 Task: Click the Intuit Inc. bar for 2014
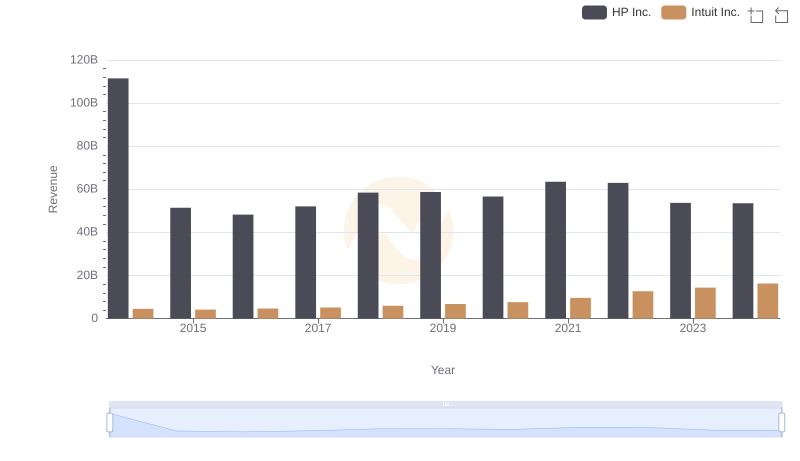143,314
